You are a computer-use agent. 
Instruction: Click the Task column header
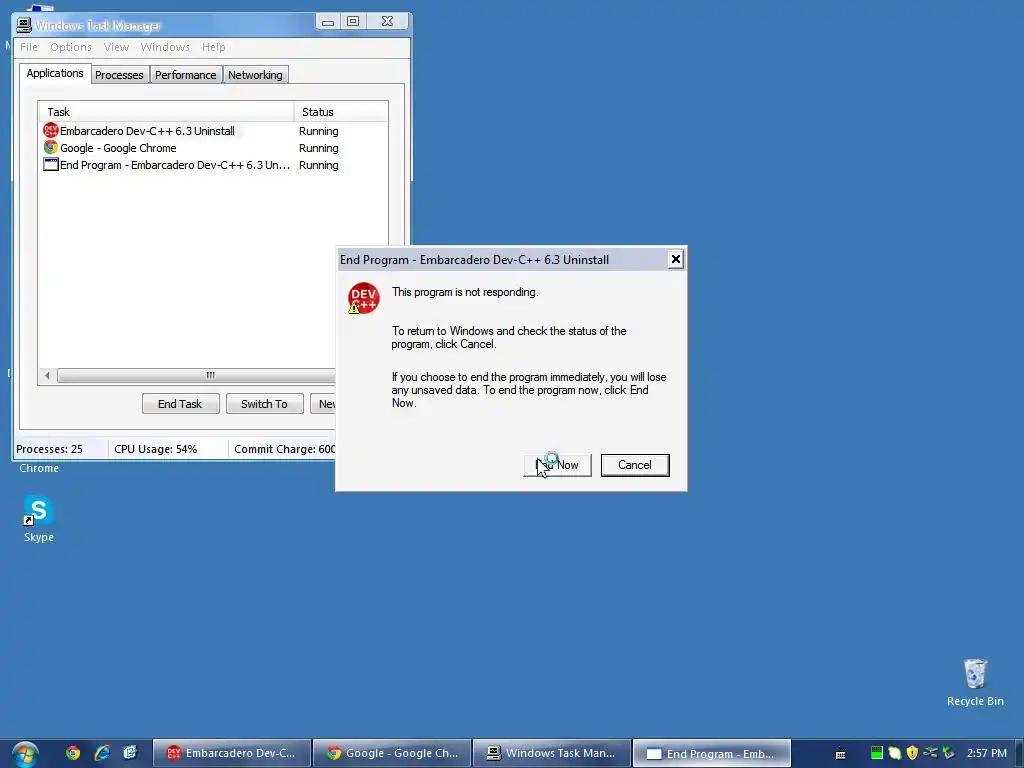pos(166,112)
